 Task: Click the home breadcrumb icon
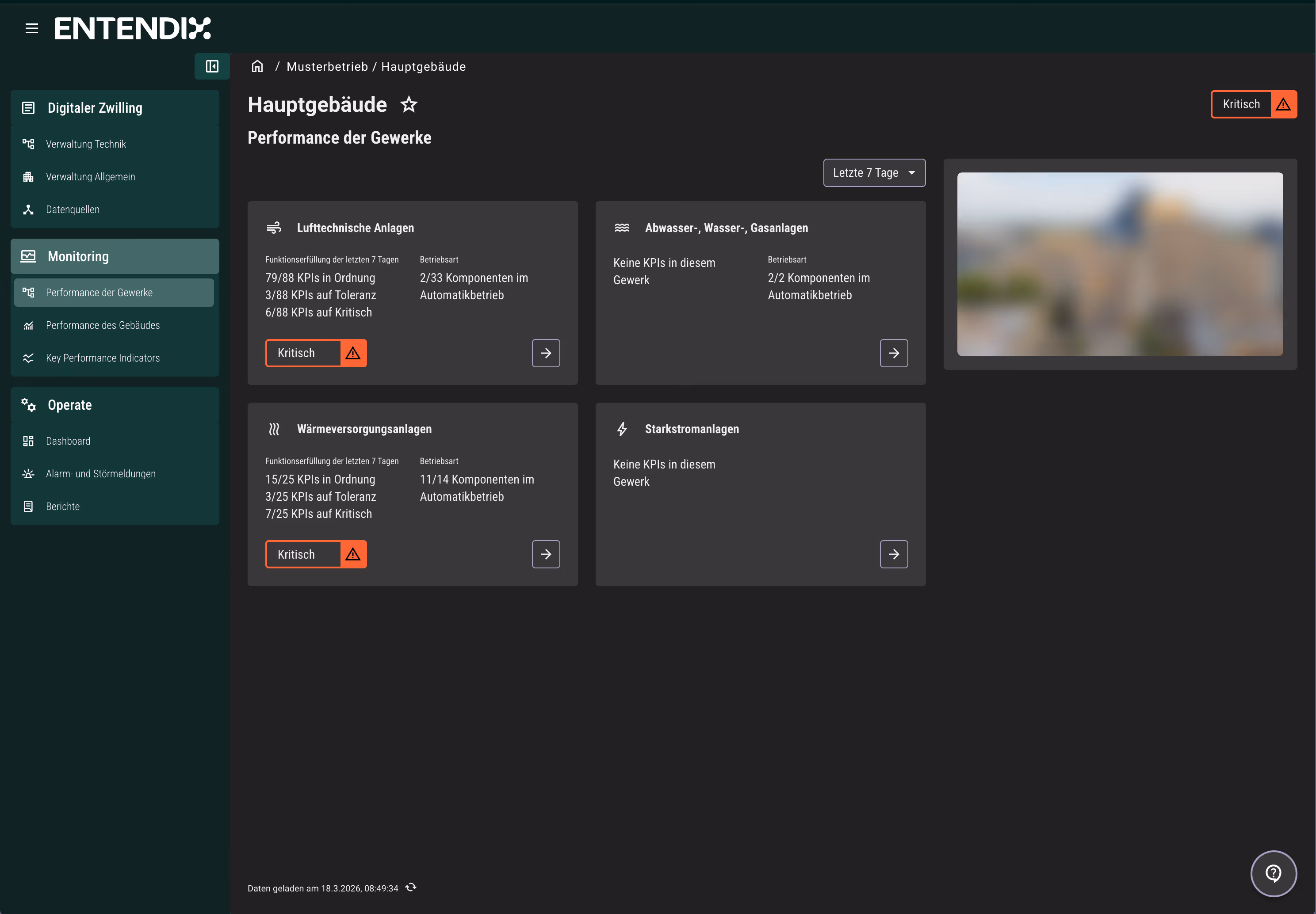coord(257,66)
